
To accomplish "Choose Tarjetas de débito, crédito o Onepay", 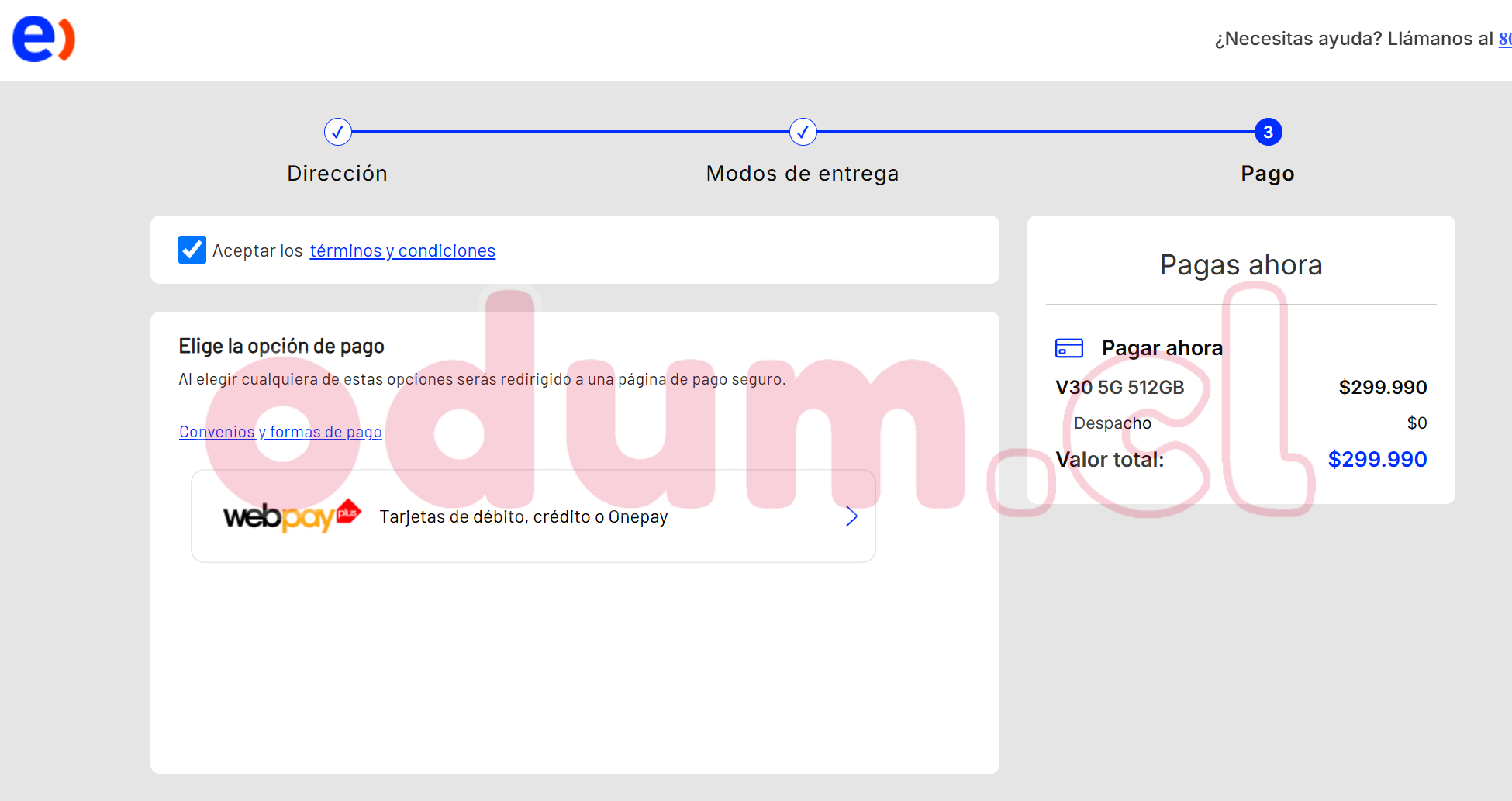I will click(x=523, y=516).
